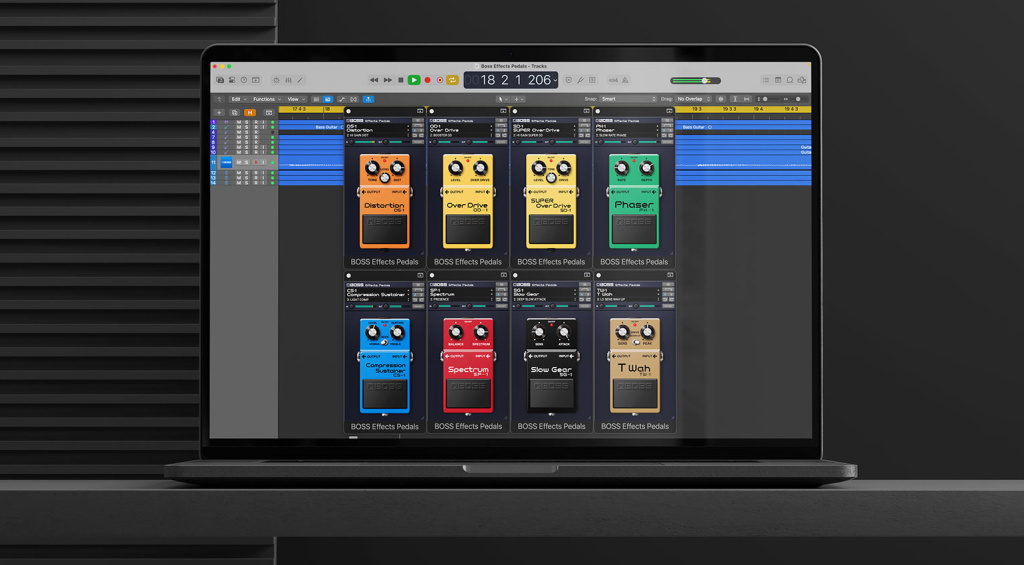Viewport: 1024px width, 565px height.
Task: Mute track 11 with M button
Action: [238, 162]
